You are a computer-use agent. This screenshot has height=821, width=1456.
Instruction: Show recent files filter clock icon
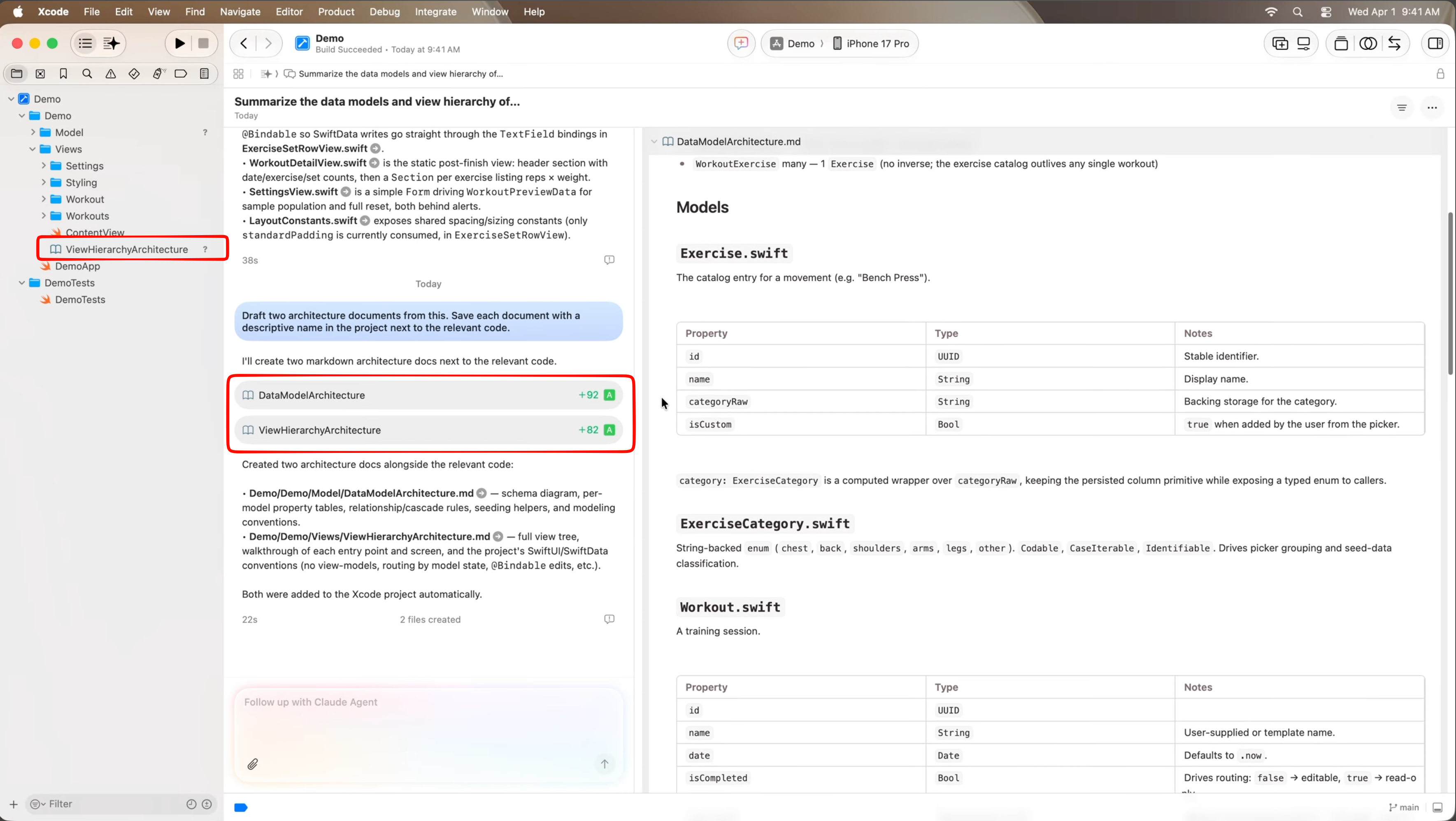point(192,804)
